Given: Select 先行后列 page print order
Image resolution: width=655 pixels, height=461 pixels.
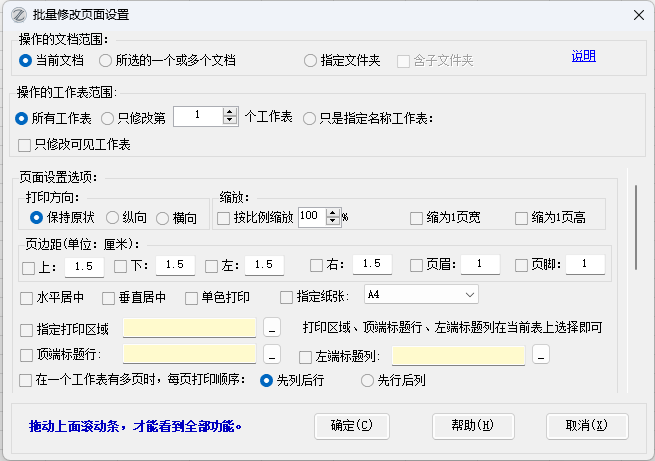Looking at the screenshot, I should pos(367,380).
